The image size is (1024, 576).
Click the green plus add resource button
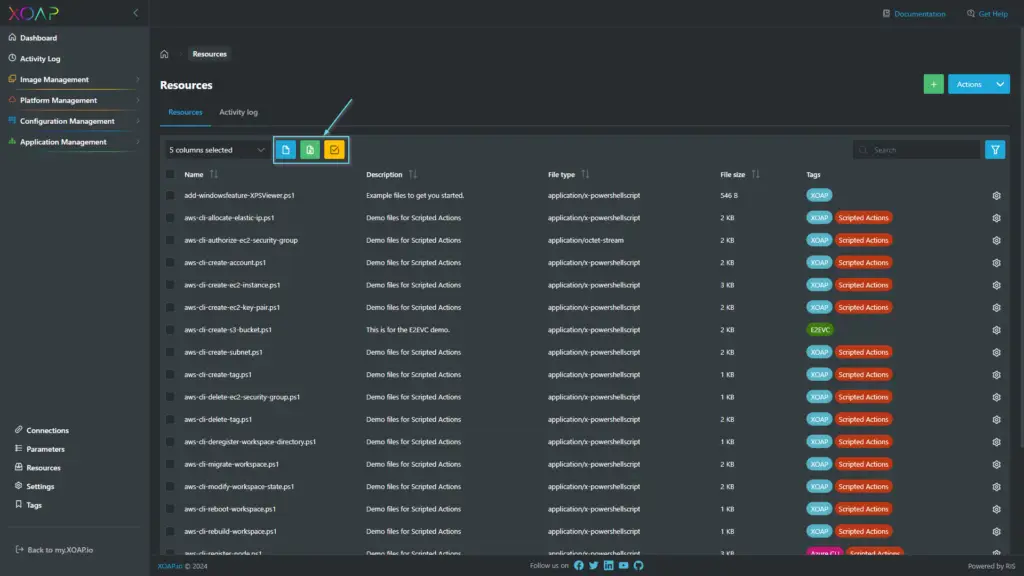pos(933,84)
